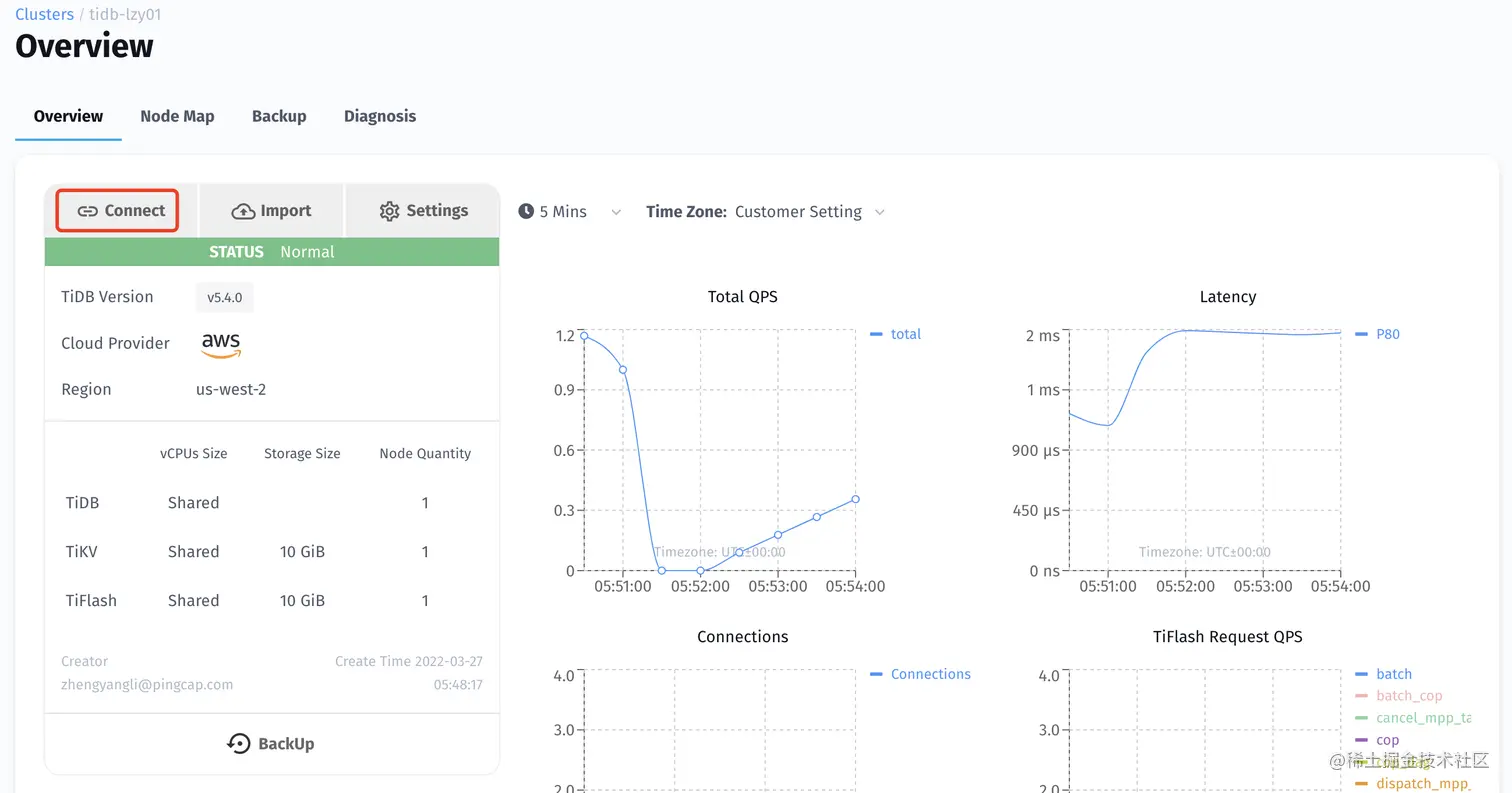
Task: Click the Node Quantity column header
Action: click(x=425, y=454)
